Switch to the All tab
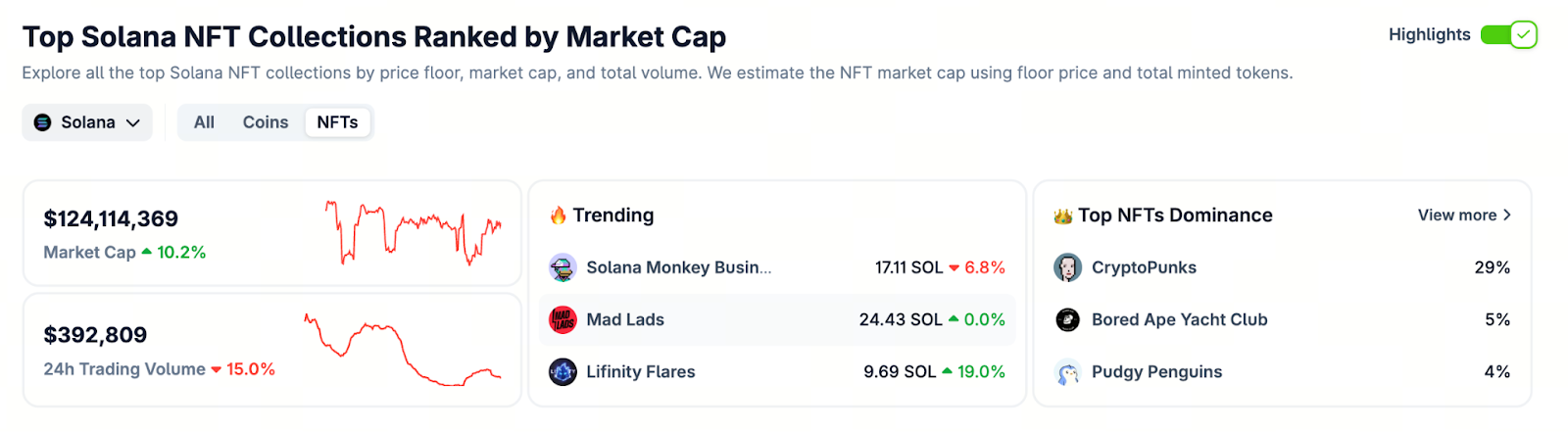The image size is (1568, 432). click(204, 122)
